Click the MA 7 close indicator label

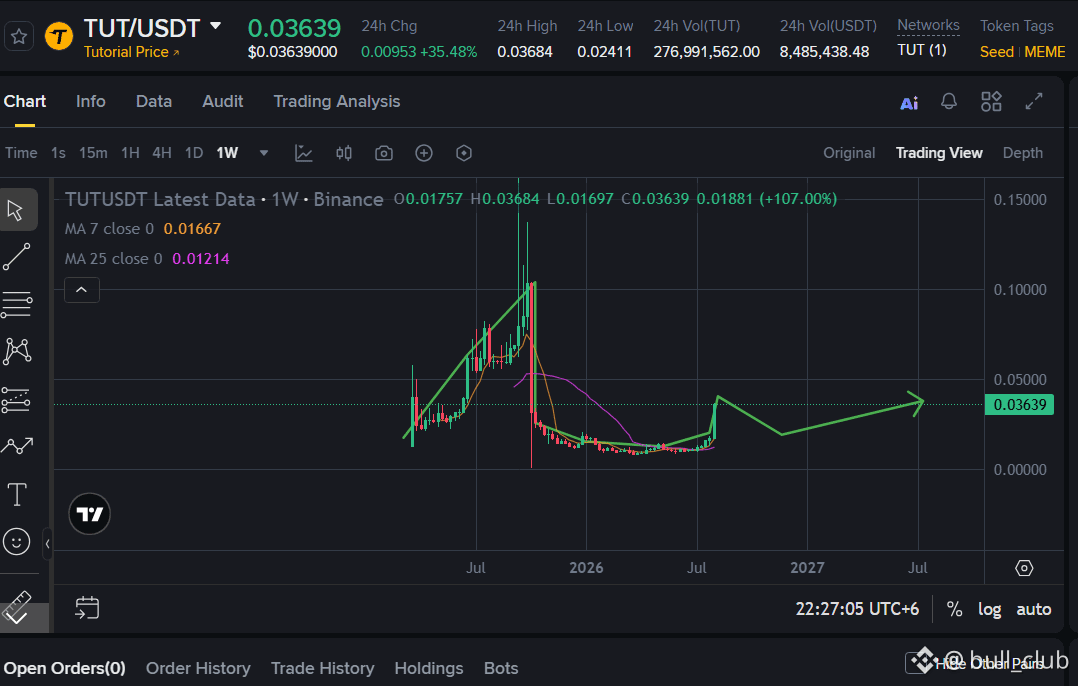(109, 229)
